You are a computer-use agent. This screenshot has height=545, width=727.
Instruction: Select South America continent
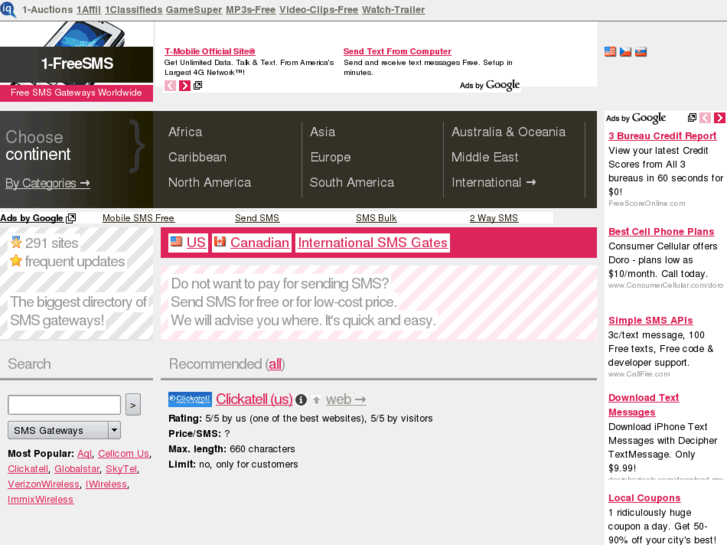(352, 182)
